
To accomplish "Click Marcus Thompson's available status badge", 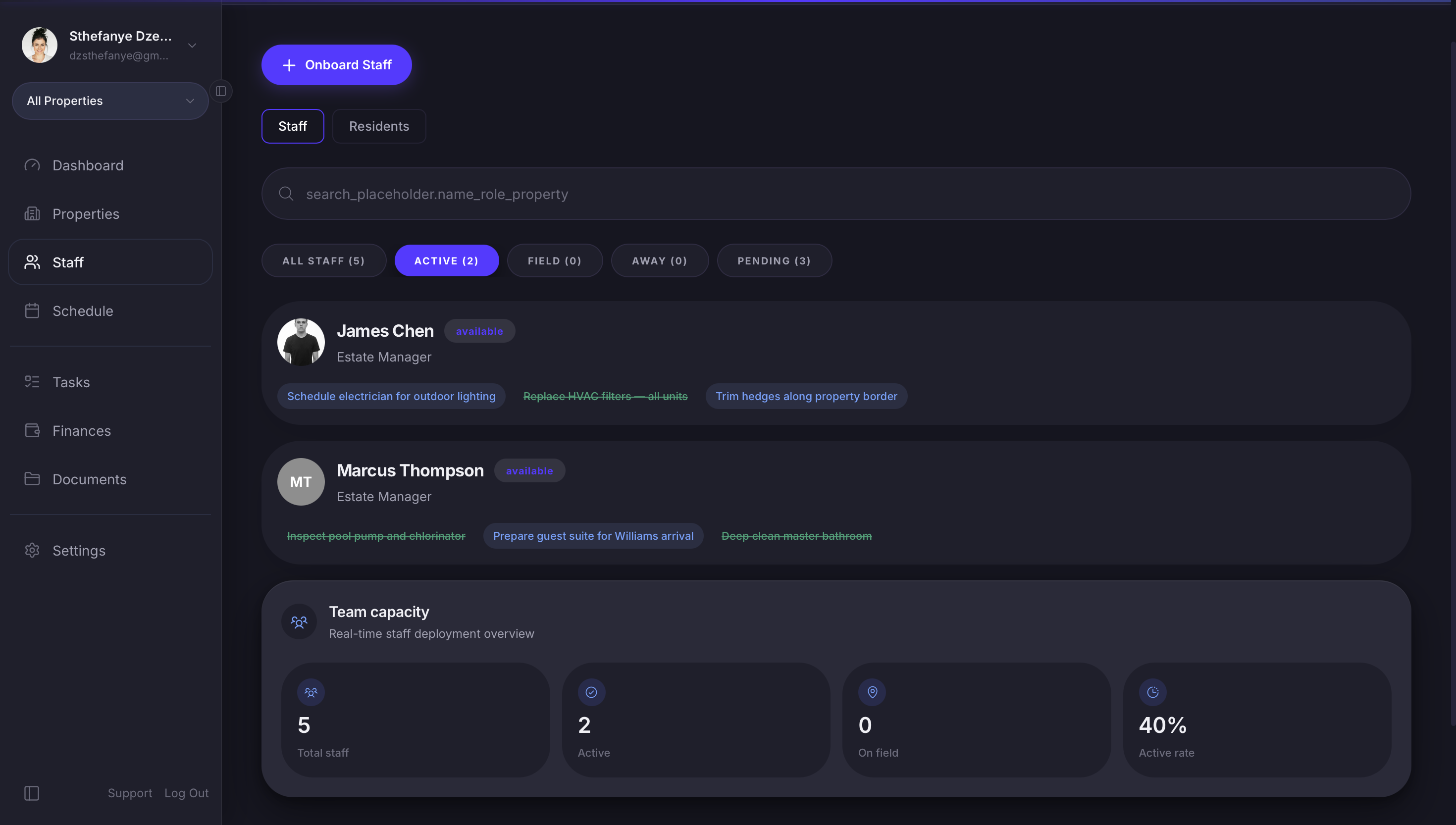I will pos(529,471).
